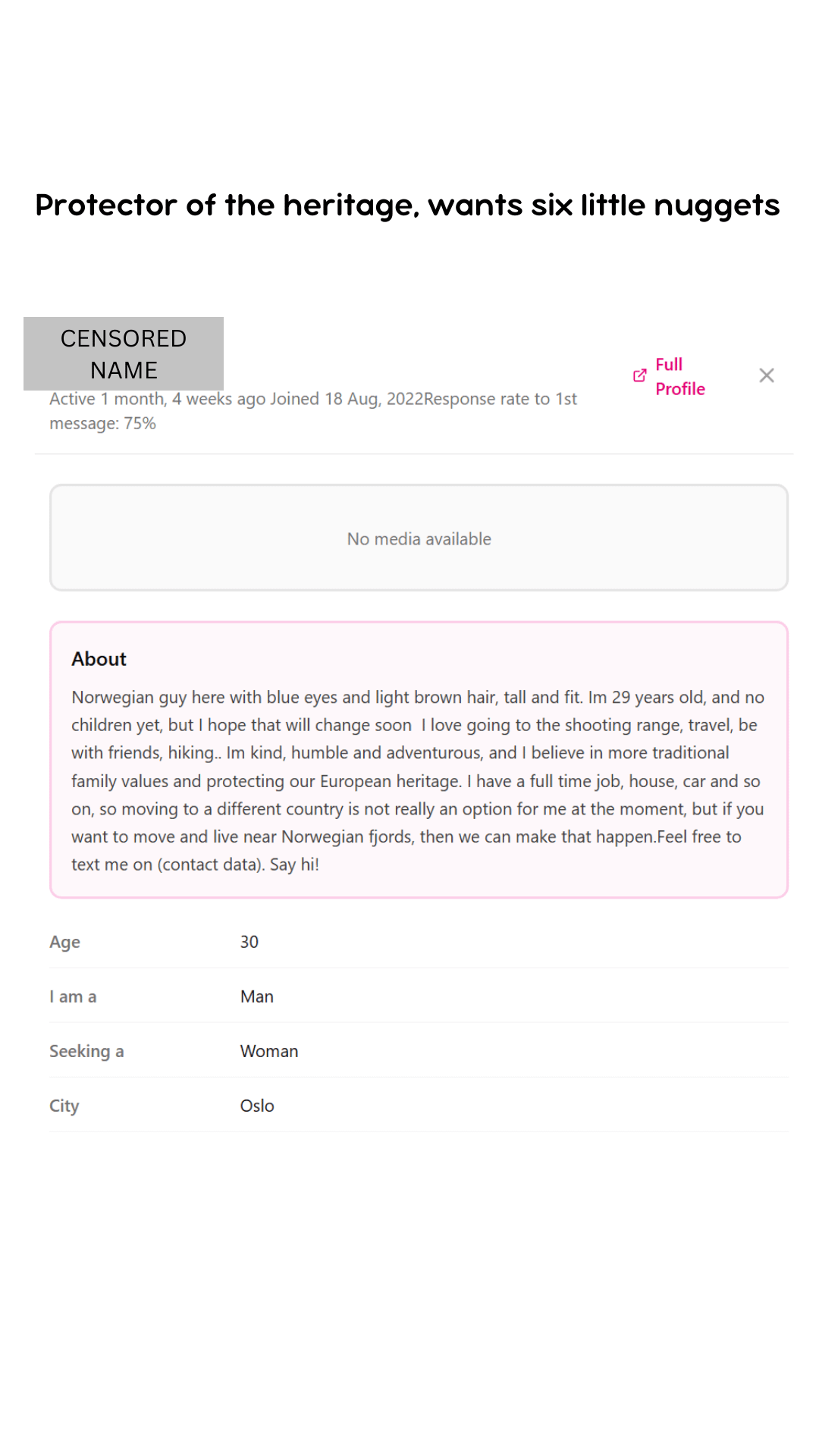Click the "(contact data)" text in About

click(x=211, y=864)
